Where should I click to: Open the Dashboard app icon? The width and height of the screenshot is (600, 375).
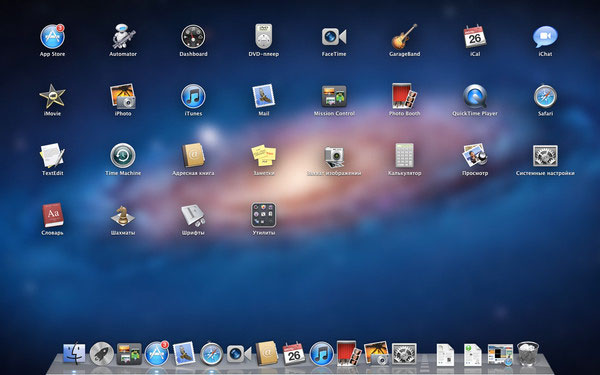click(x=193, y=37)
